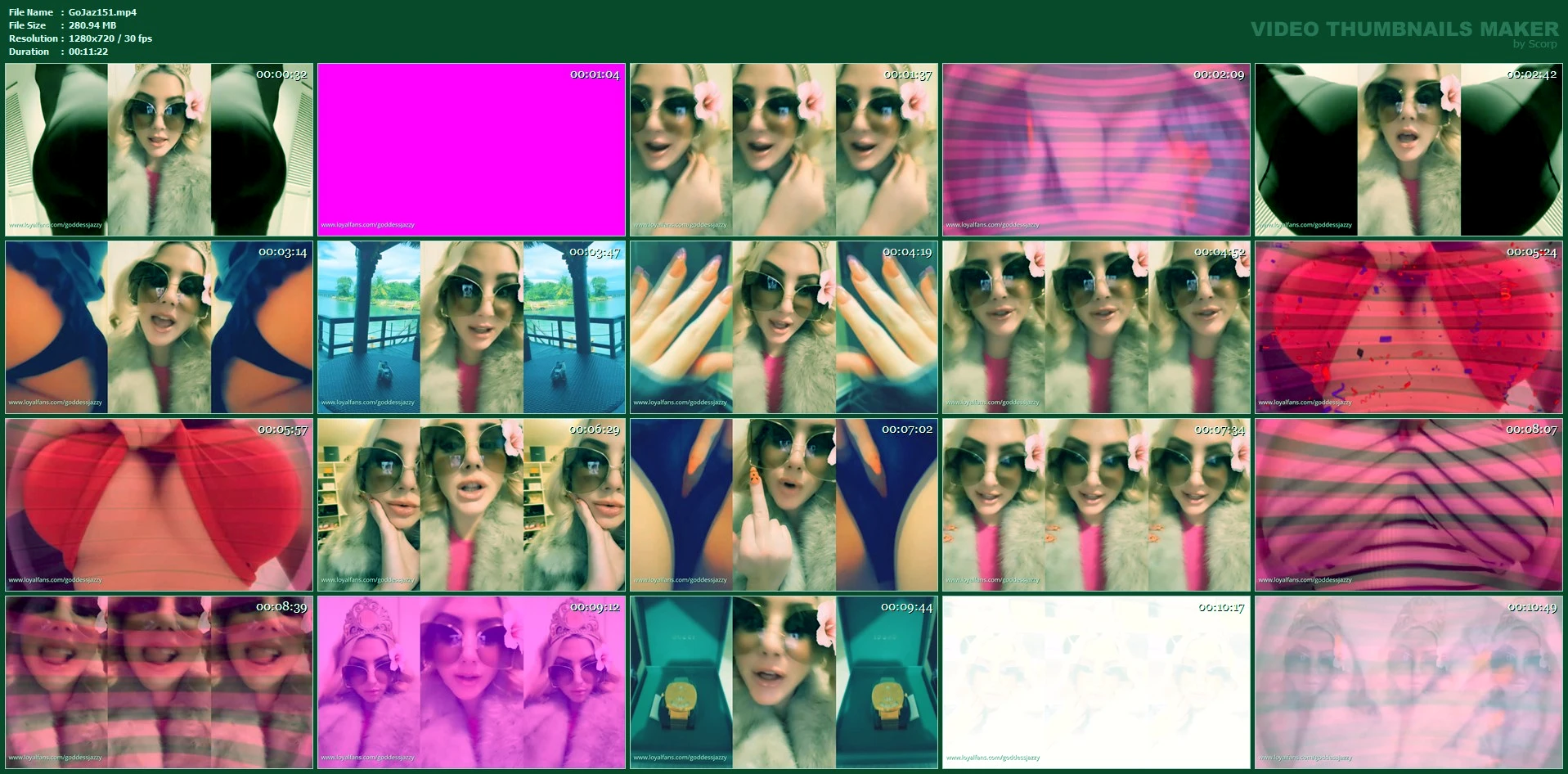Image resolution: width=1568 pixels, height=774 pixels.
Task: Select the thumbnail at 00:02:42
Action: (x=1409, y=150)
